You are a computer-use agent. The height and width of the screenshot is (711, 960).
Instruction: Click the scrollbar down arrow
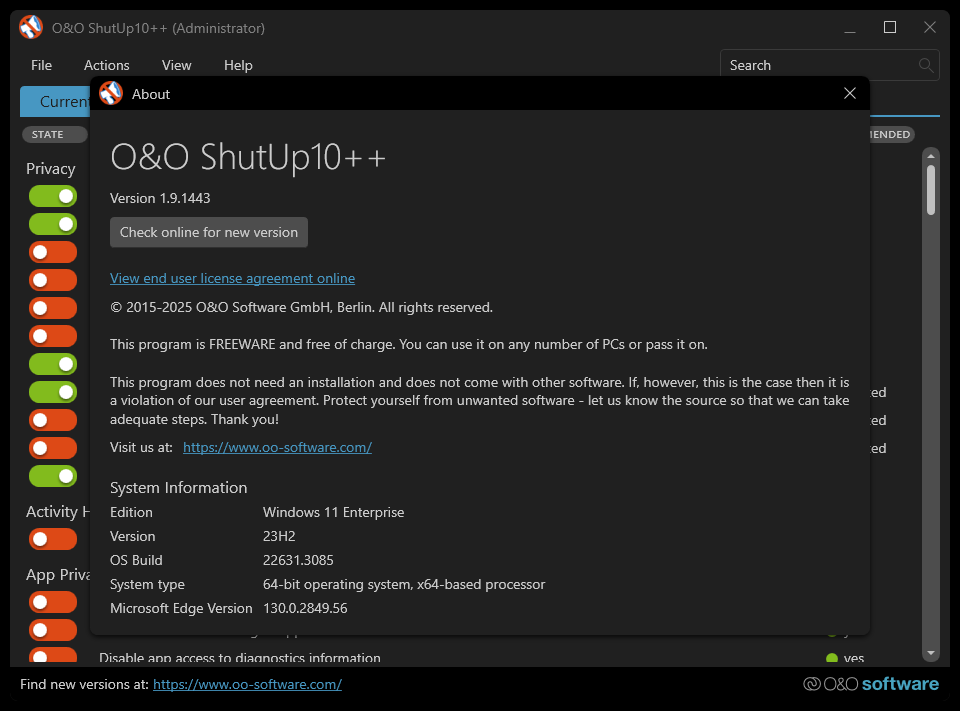pos(931,653)
